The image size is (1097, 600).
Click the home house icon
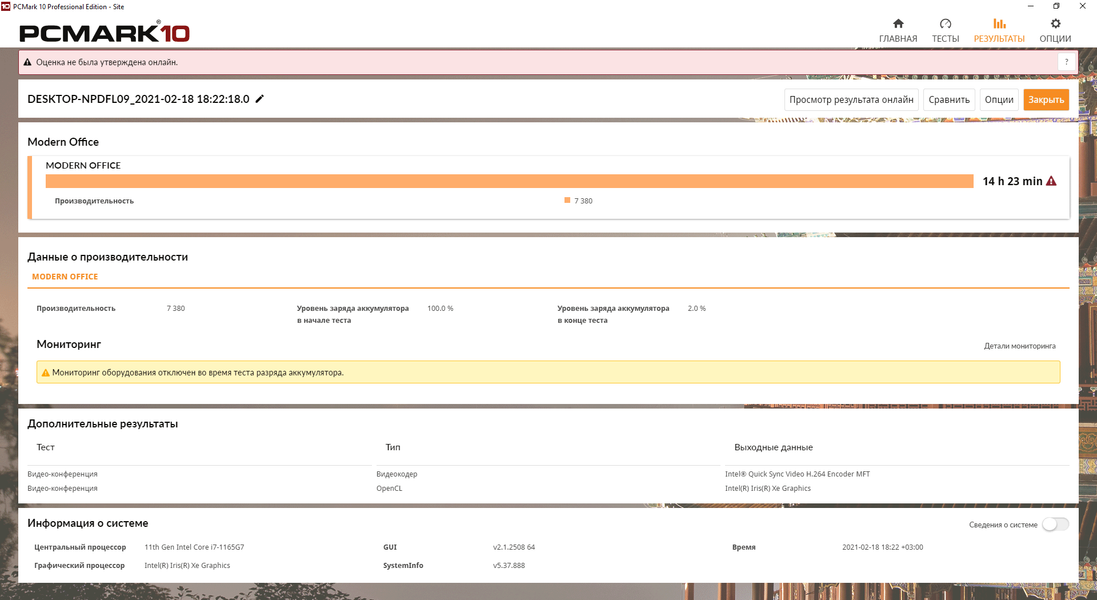click(898, 24)
